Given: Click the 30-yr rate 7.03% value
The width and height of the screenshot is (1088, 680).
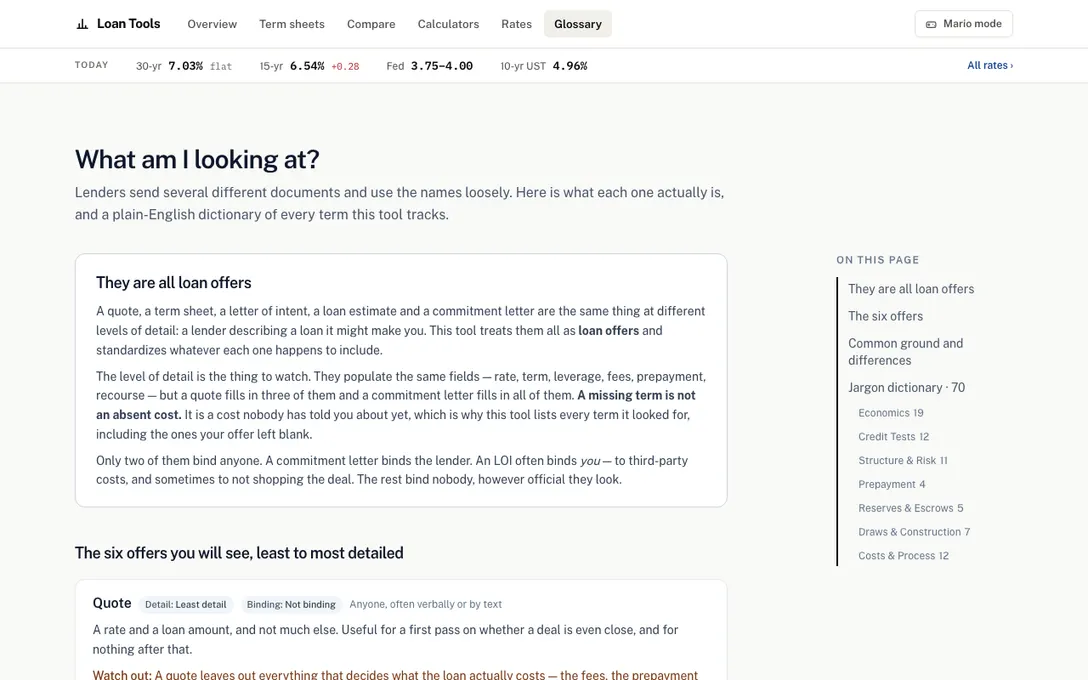Looking at the screenshot, I should [x=185, y=66].
